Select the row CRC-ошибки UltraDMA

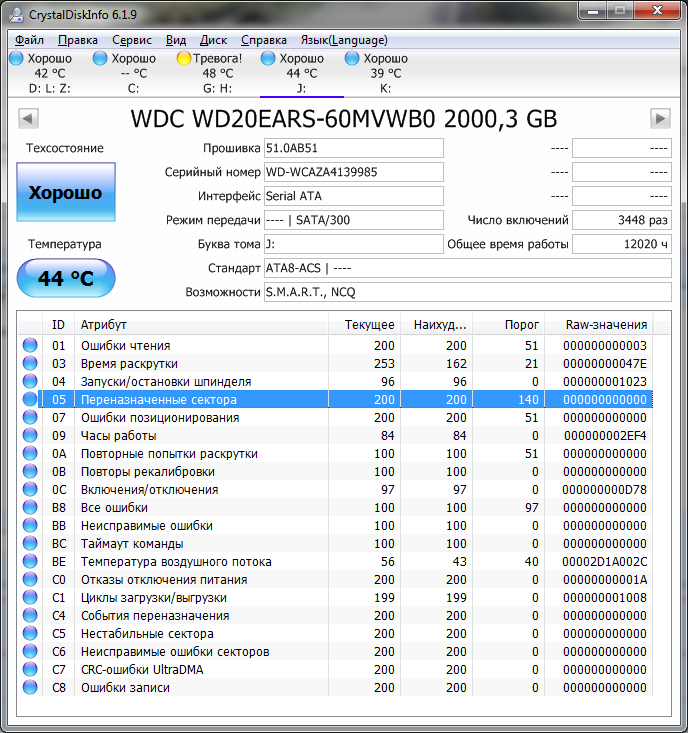[336, 669]
